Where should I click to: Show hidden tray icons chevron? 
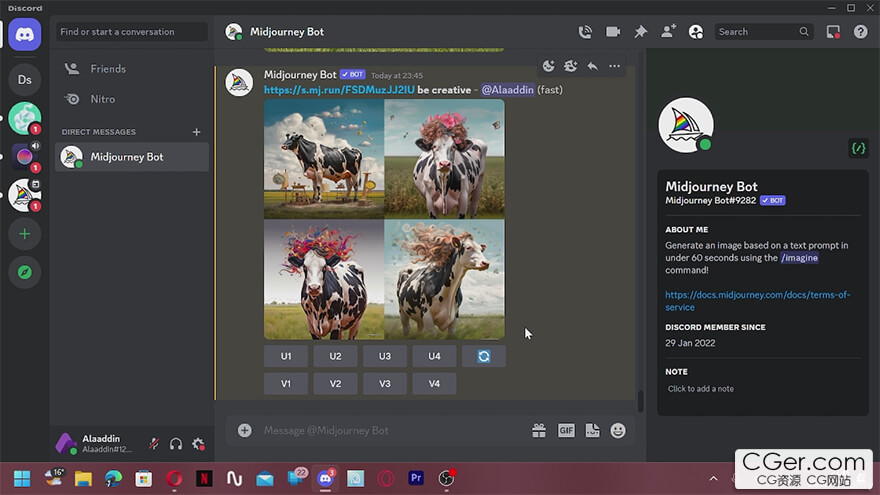point(713,479)
